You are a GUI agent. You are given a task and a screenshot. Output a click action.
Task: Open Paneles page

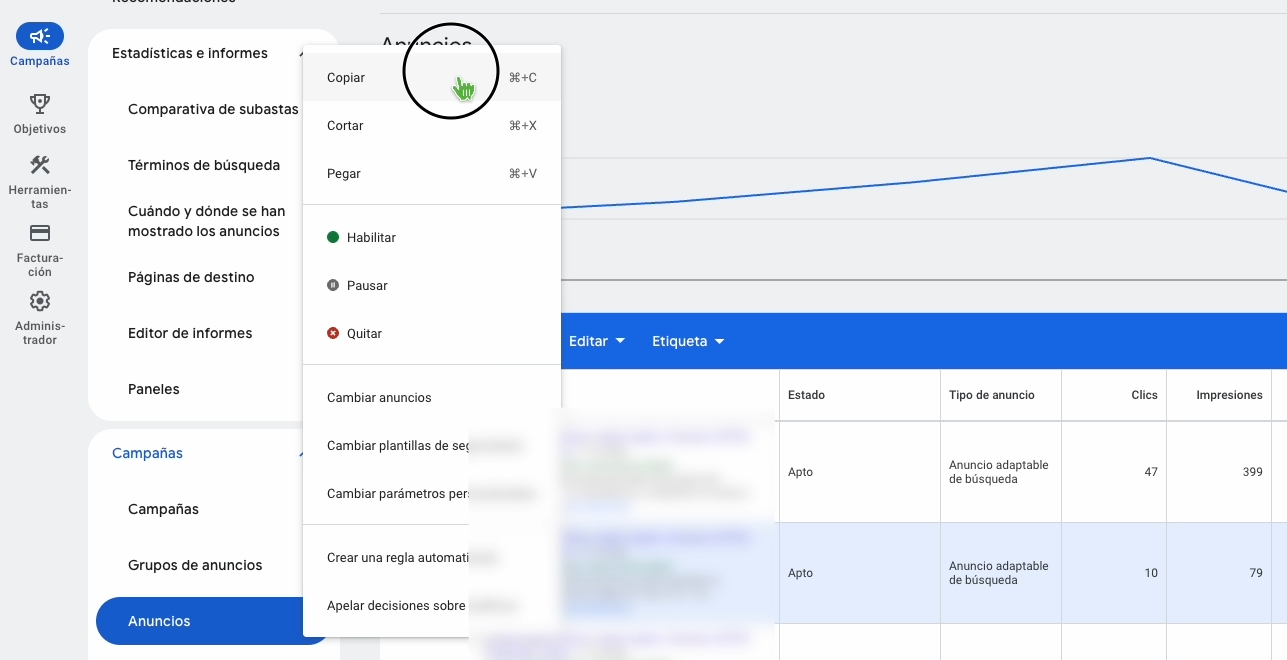click(154, 389)
